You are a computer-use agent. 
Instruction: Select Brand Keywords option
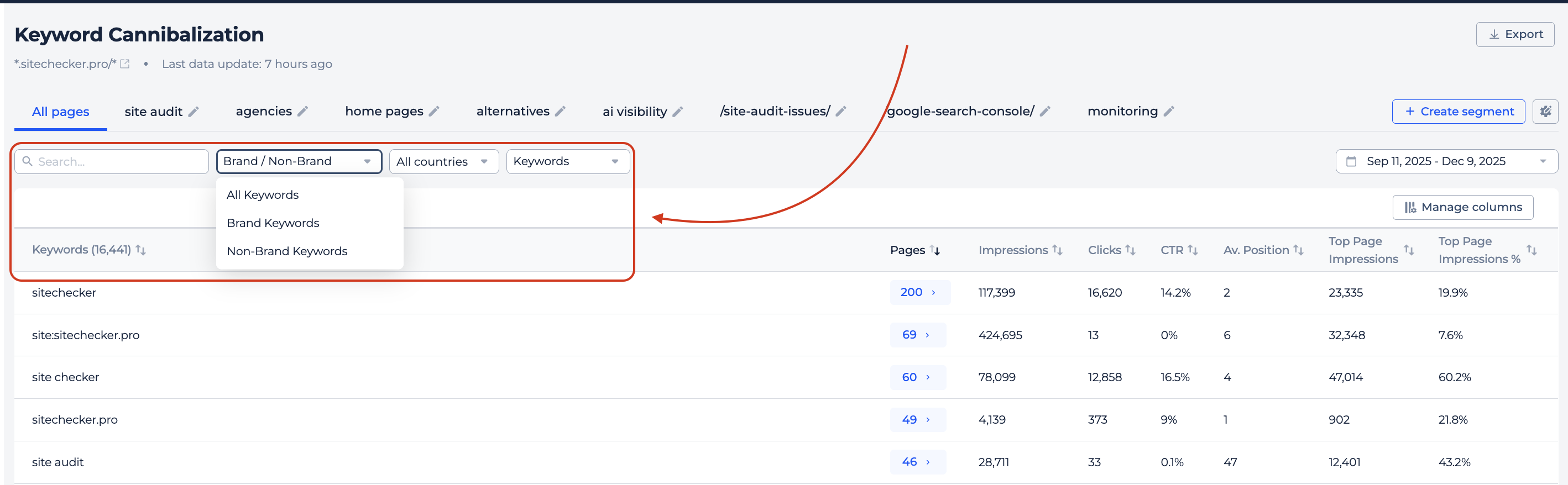pos(309,223)
